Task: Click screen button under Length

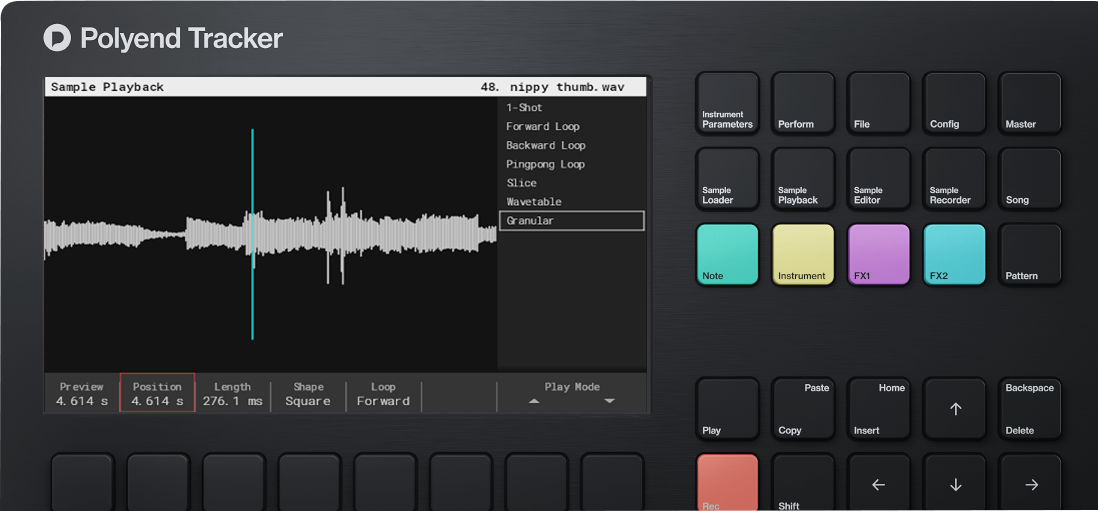Action: [x=234, y=483]
